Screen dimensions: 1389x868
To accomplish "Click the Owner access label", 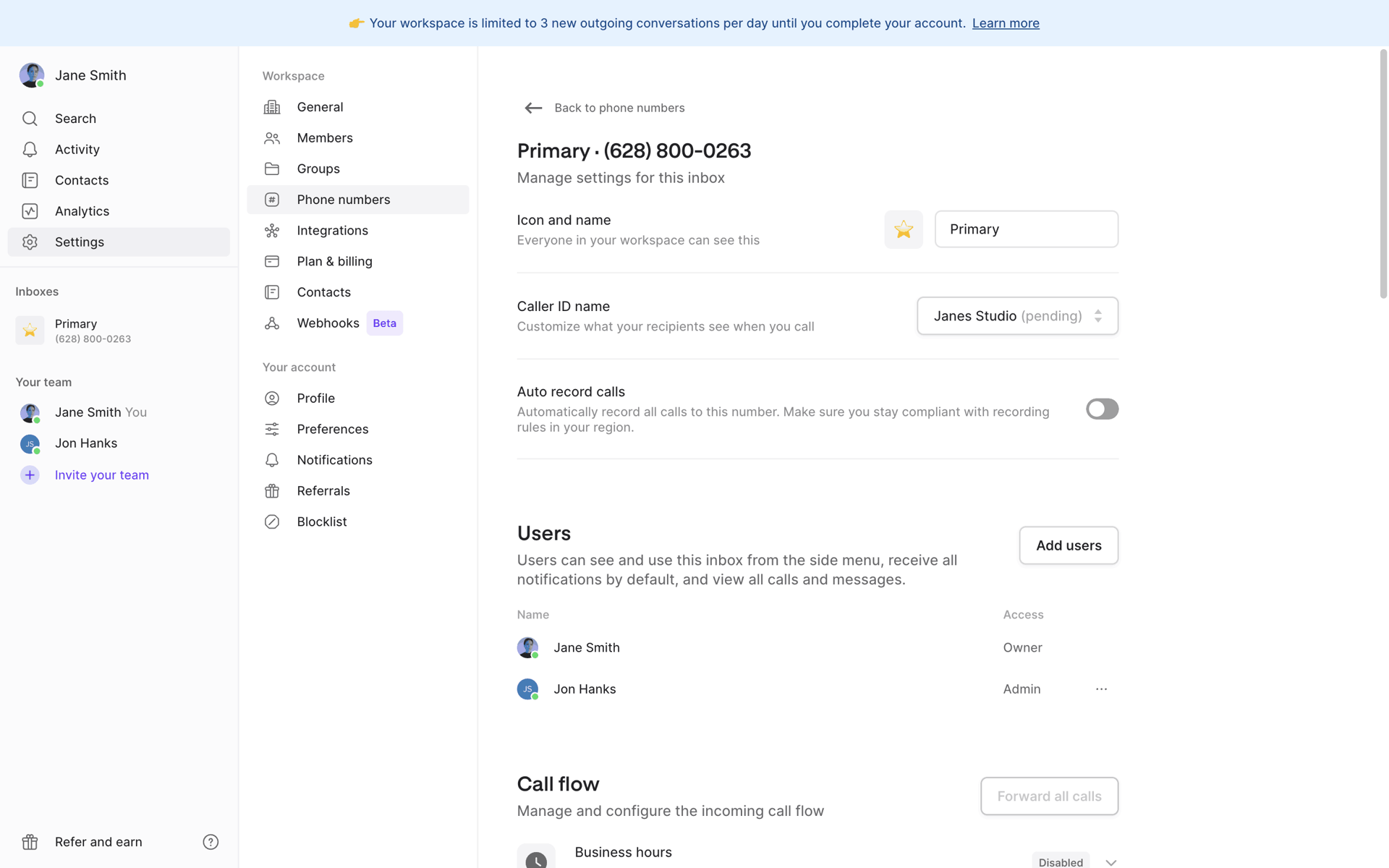I will [1022, 647].
